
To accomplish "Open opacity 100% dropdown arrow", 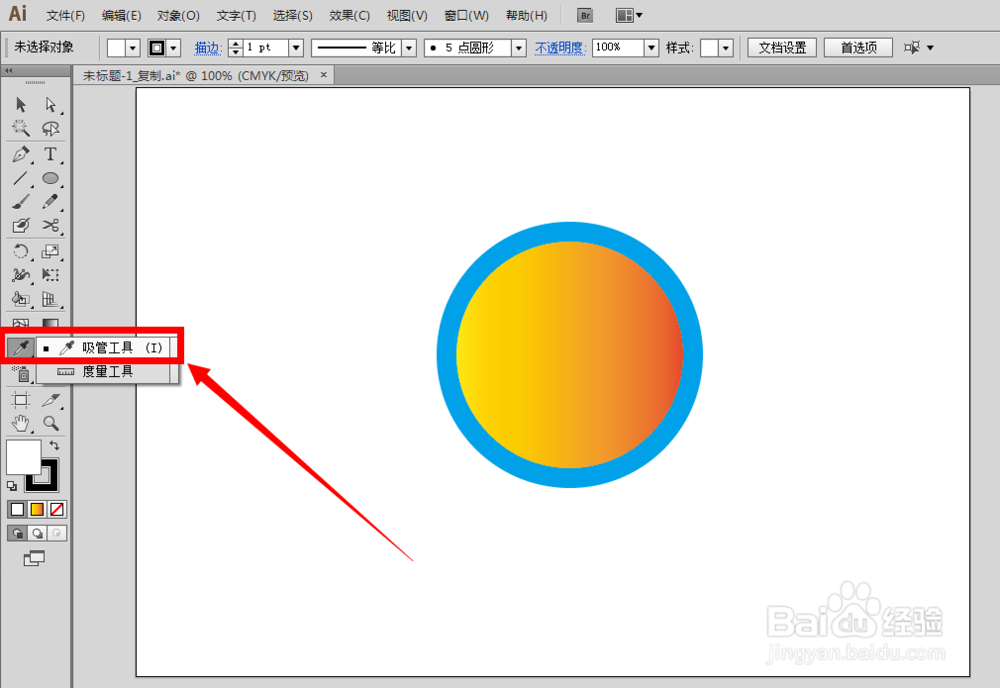I will tap(651, 48).
